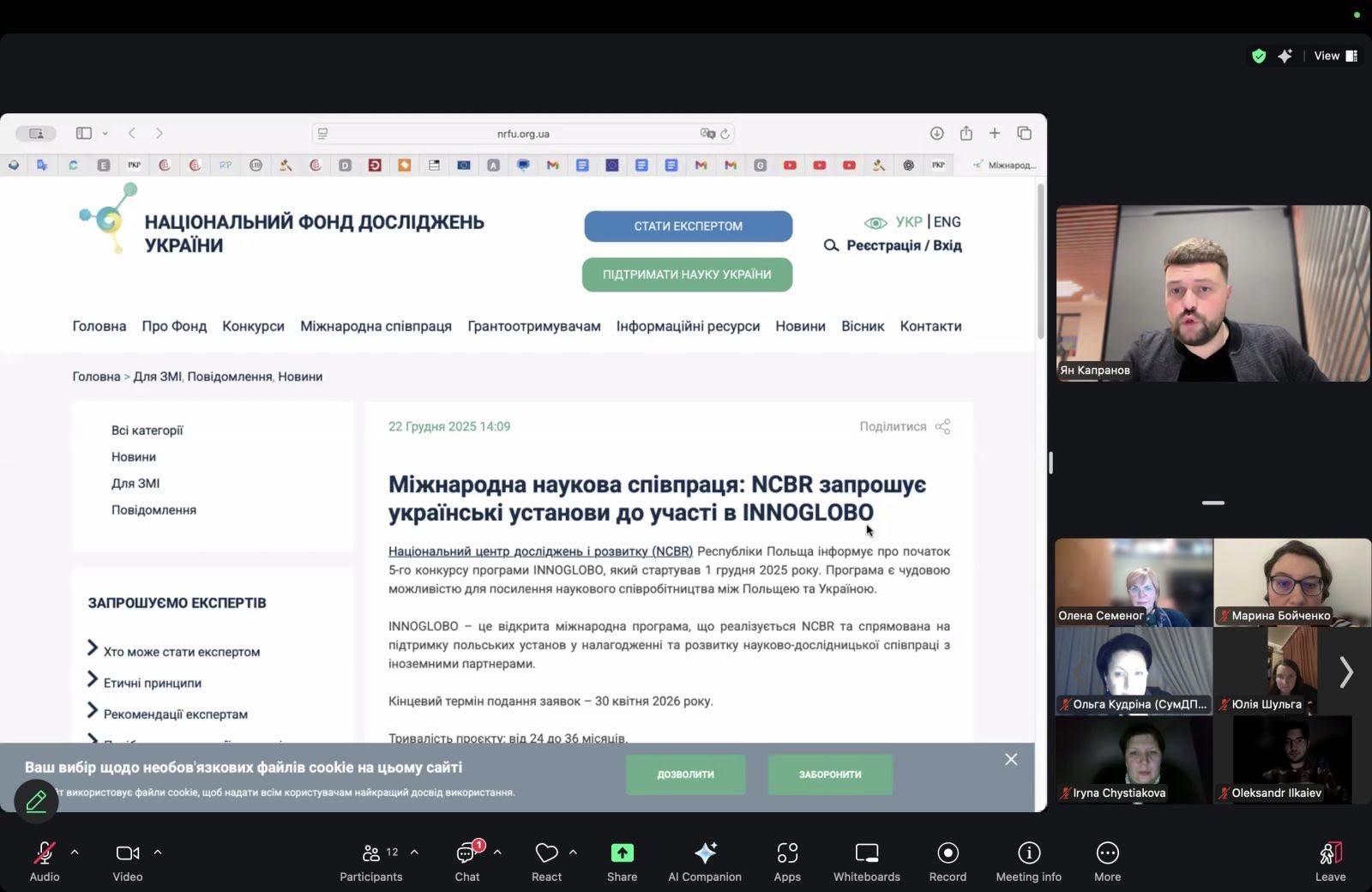Click the ДОЗВОЛИТИ cookie button
Viewport: 1372px width, 892px height.
coord(685,774)
